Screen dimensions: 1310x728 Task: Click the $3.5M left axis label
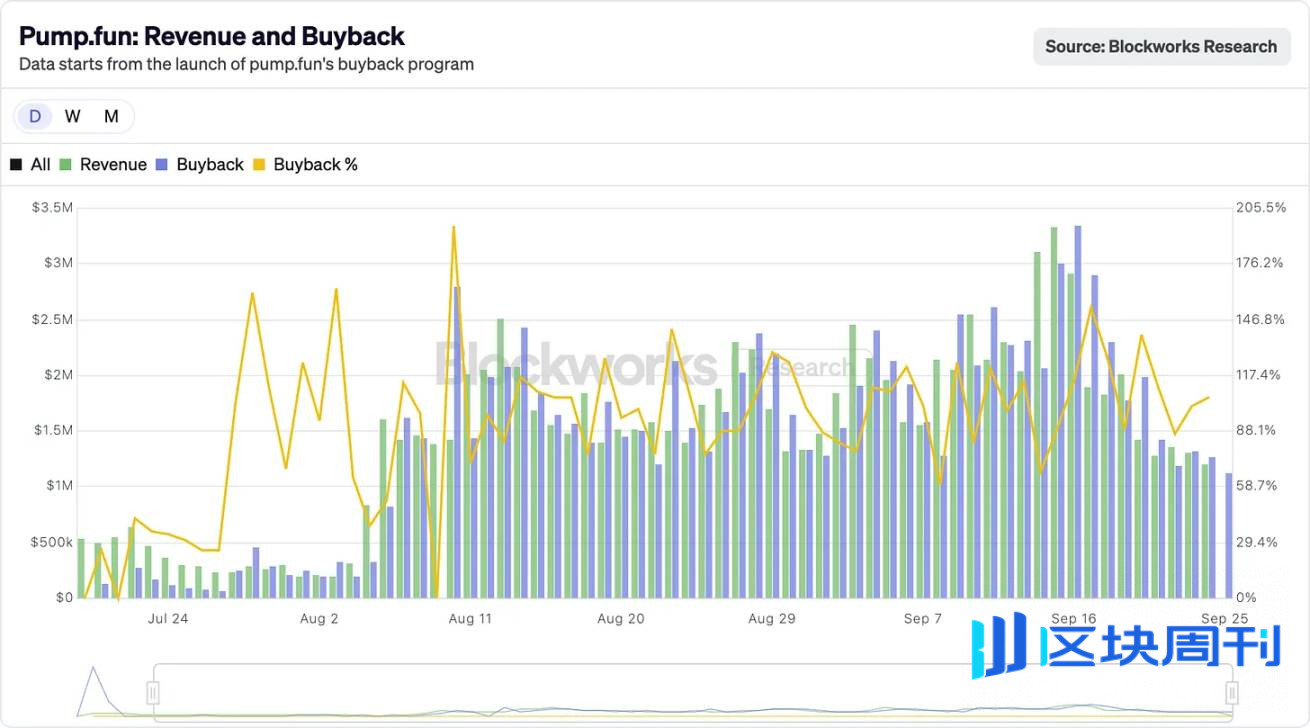point(53,208)
